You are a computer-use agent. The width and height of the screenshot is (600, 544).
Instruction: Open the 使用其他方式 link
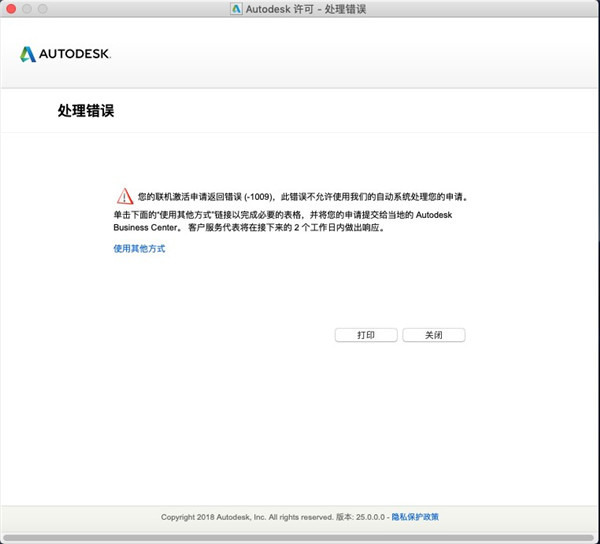139,249
